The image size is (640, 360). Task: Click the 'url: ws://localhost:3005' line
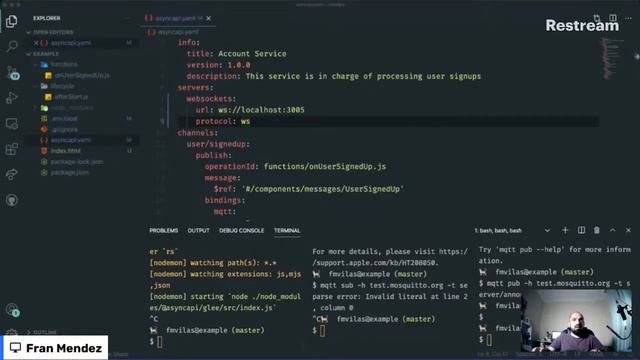pos(250,110)
